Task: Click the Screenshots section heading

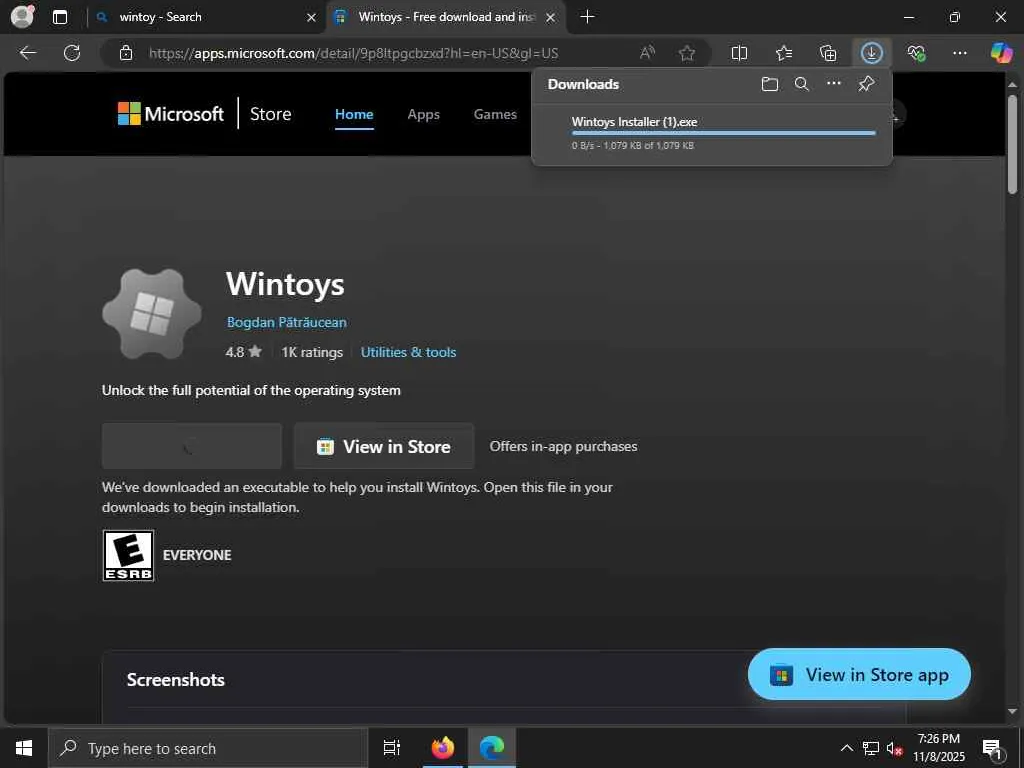Action: pos(176,680)
